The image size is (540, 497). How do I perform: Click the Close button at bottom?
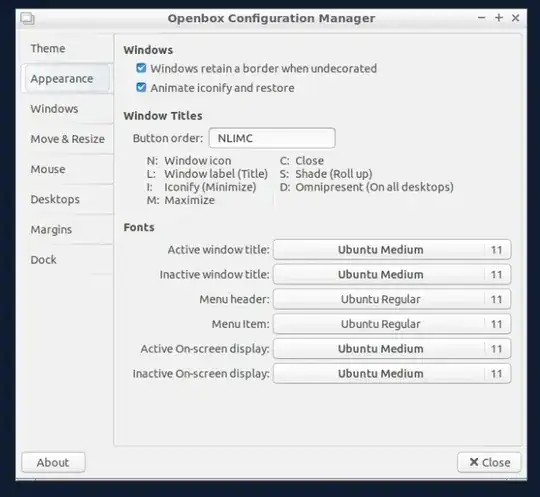489,462
